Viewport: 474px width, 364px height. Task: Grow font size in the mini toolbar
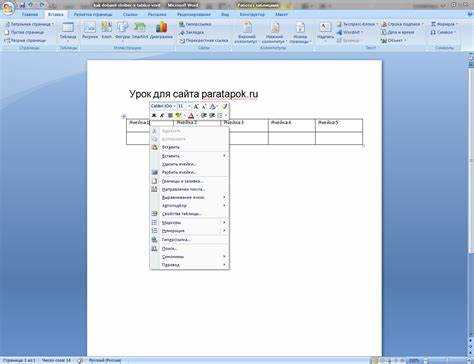point(196,106)
